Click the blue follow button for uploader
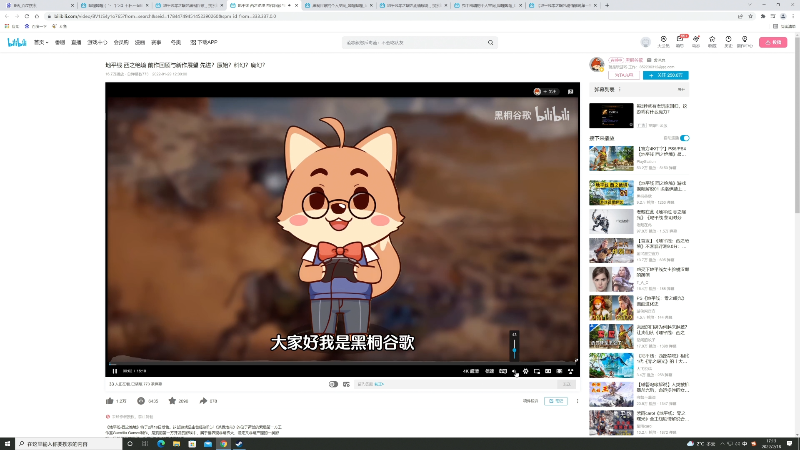Screen dimensions: 800x450 665,75
